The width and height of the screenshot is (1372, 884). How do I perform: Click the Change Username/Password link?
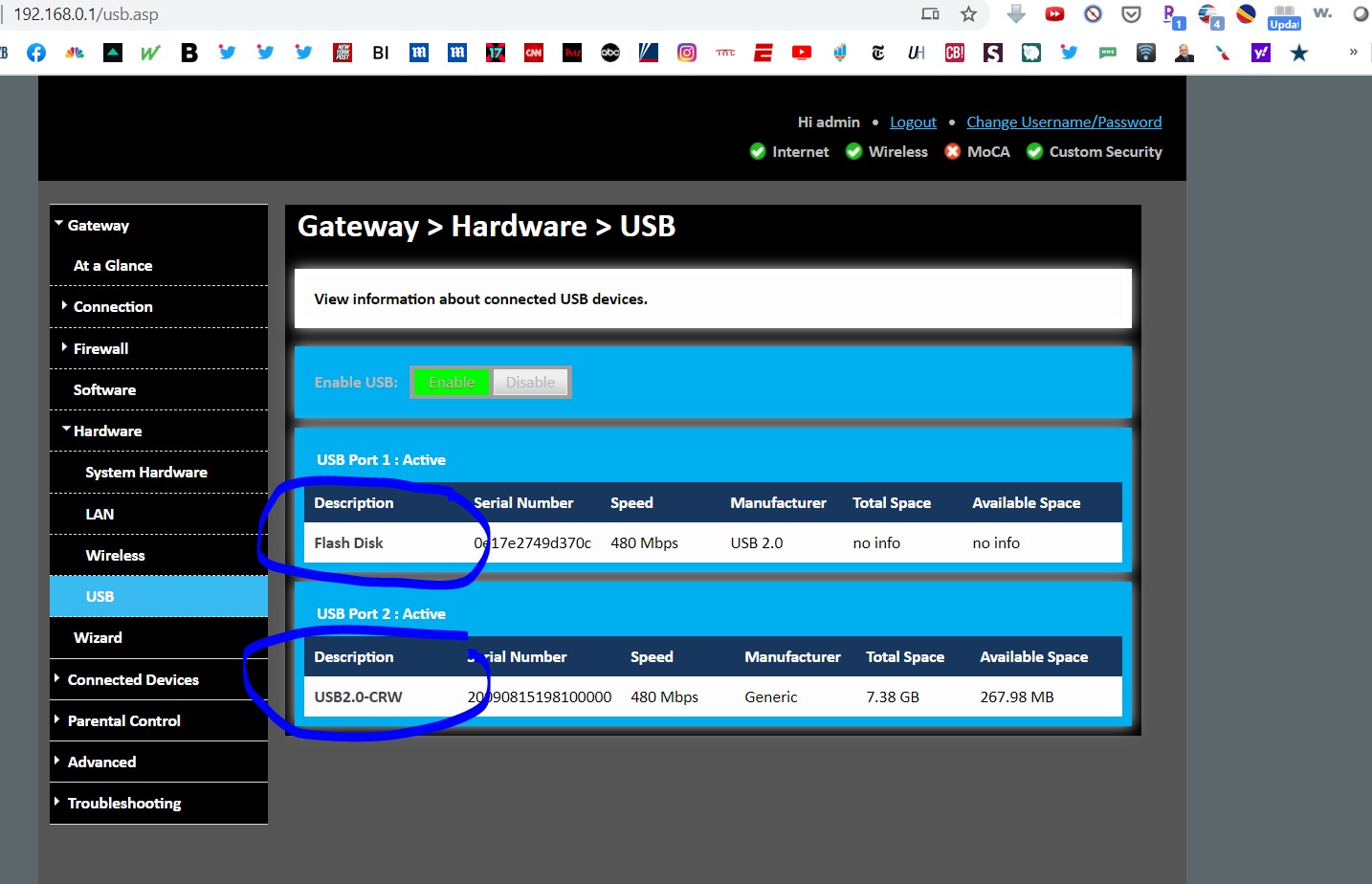tap(1064, 122)
